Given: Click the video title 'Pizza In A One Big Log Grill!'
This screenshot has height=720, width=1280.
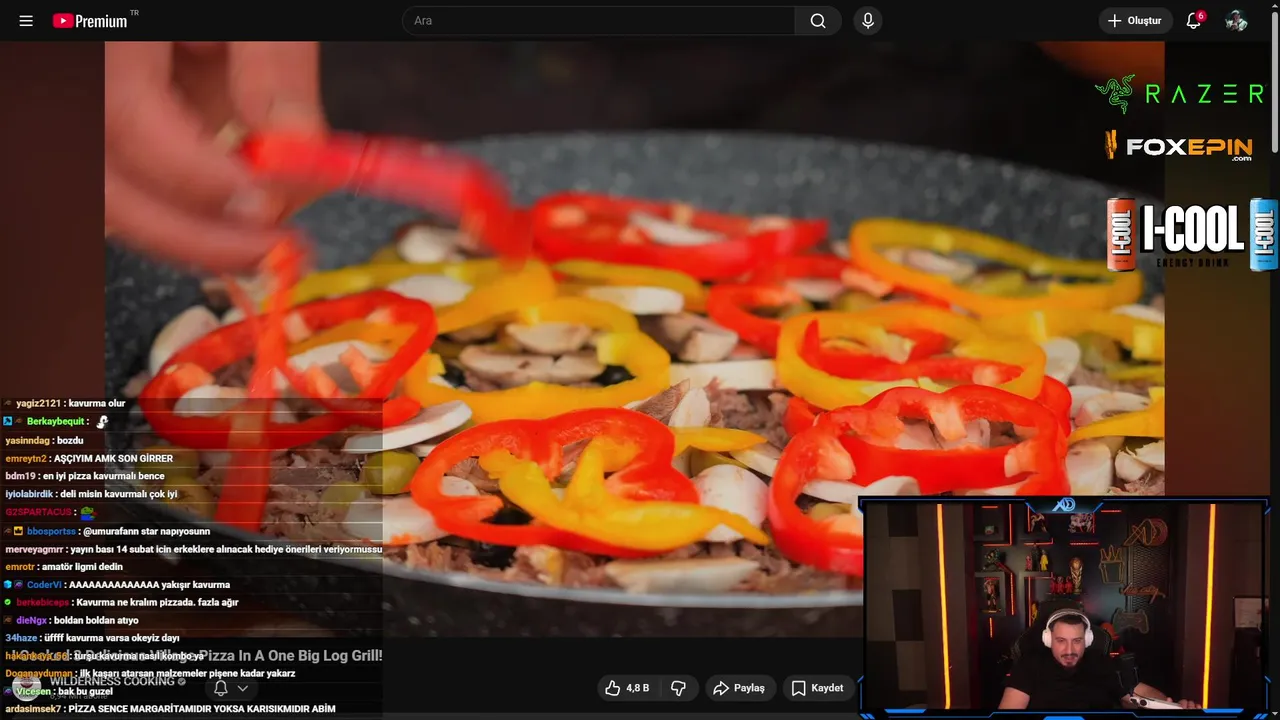Looking at the screenshot, I should [x=290, y=656].
